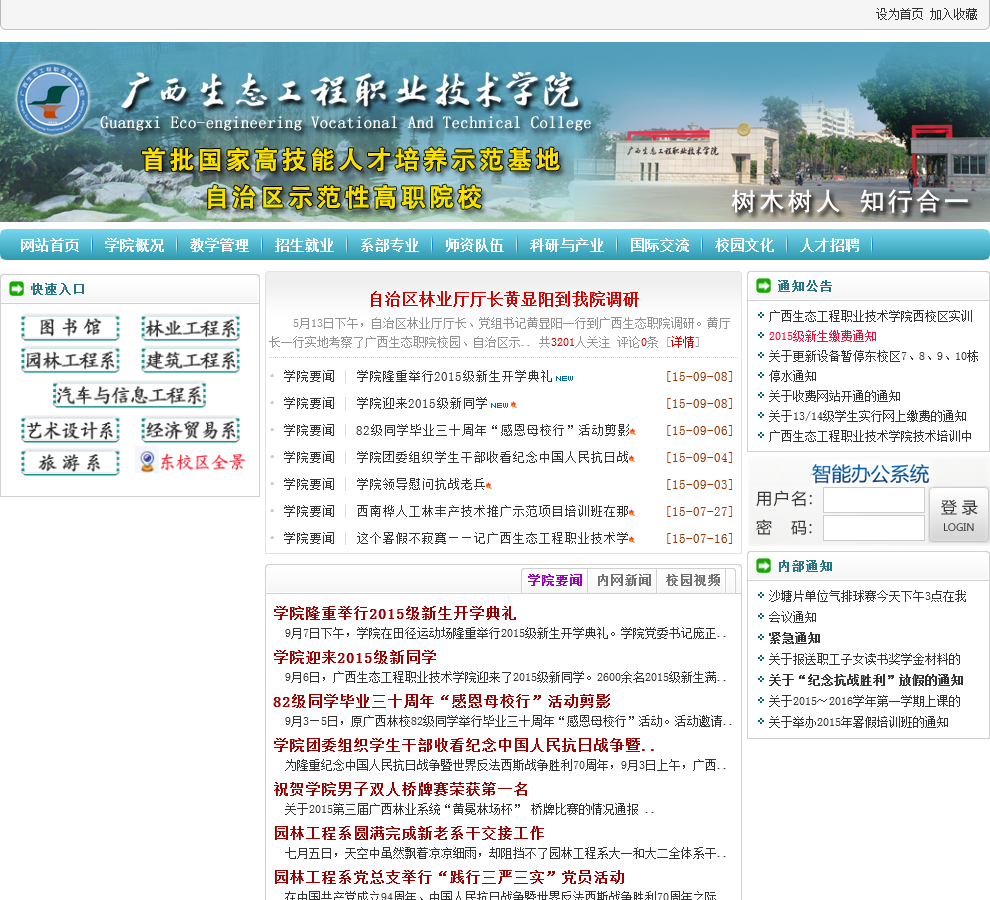Image resolution: width=990 pixels, height=900 pixels.
Task: Switch to 学院要闻 tab
Action: pos(555,580)
